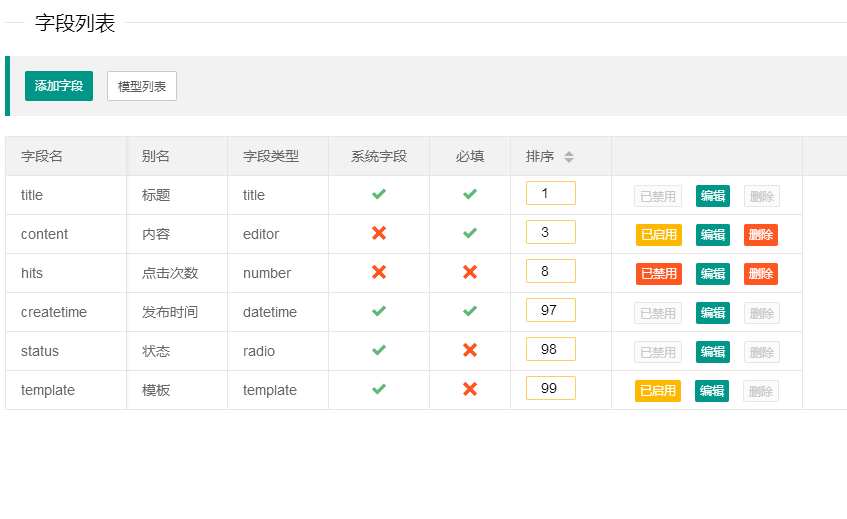This screenshot has width=847, height=519.
Task: Click the 系统字段 checkmark for template row
Action: pos(379,390)
